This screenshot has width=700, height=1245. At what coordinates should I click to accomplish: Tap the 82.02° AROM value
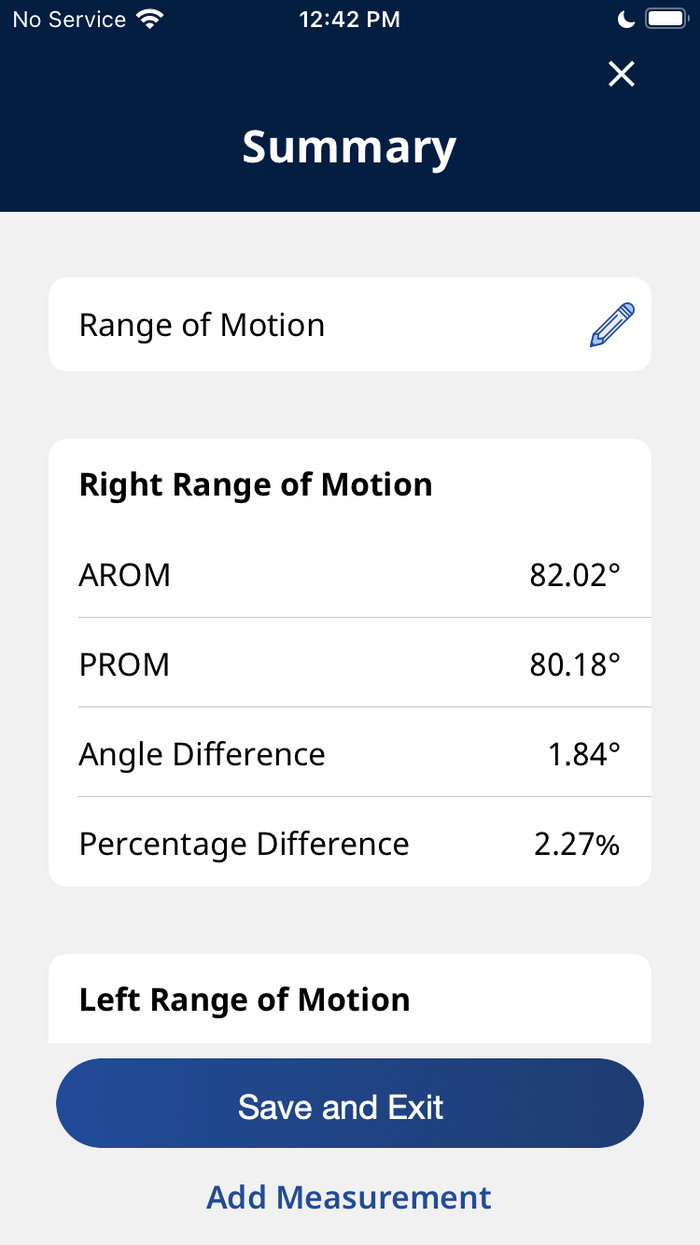coord(575,575)
